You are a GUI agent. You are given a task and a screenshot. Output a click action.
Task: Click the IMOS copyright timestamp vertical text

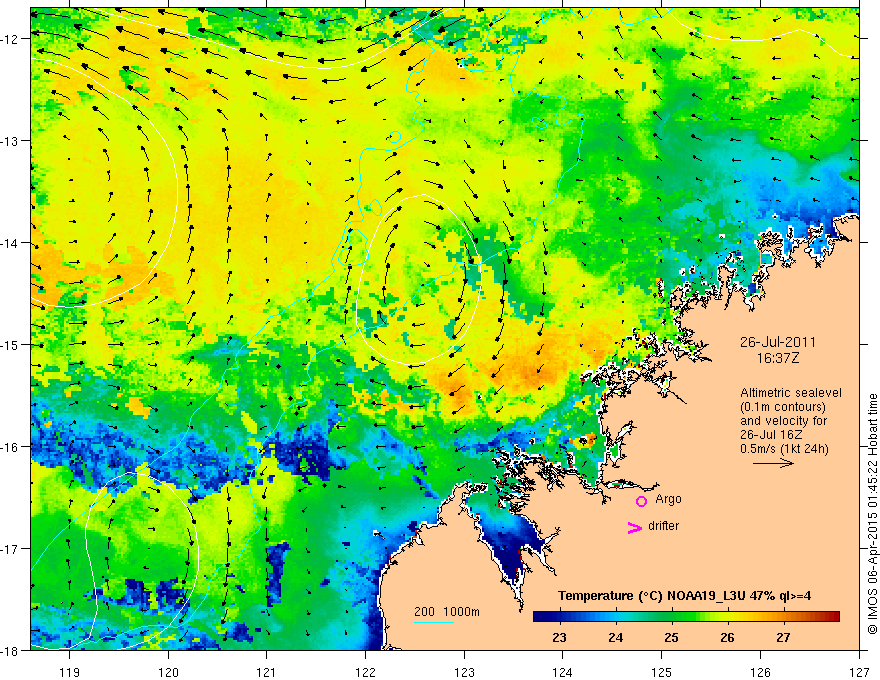[872, 514]
